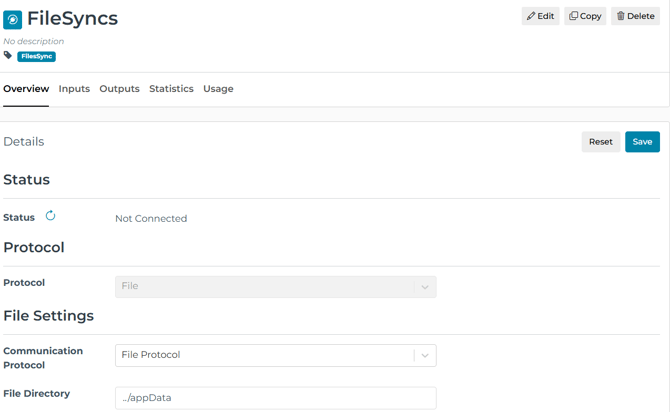Viewport: 670px width, 412px height.
Task: Open the FilesSync tag badge
Action: point(36,56)
